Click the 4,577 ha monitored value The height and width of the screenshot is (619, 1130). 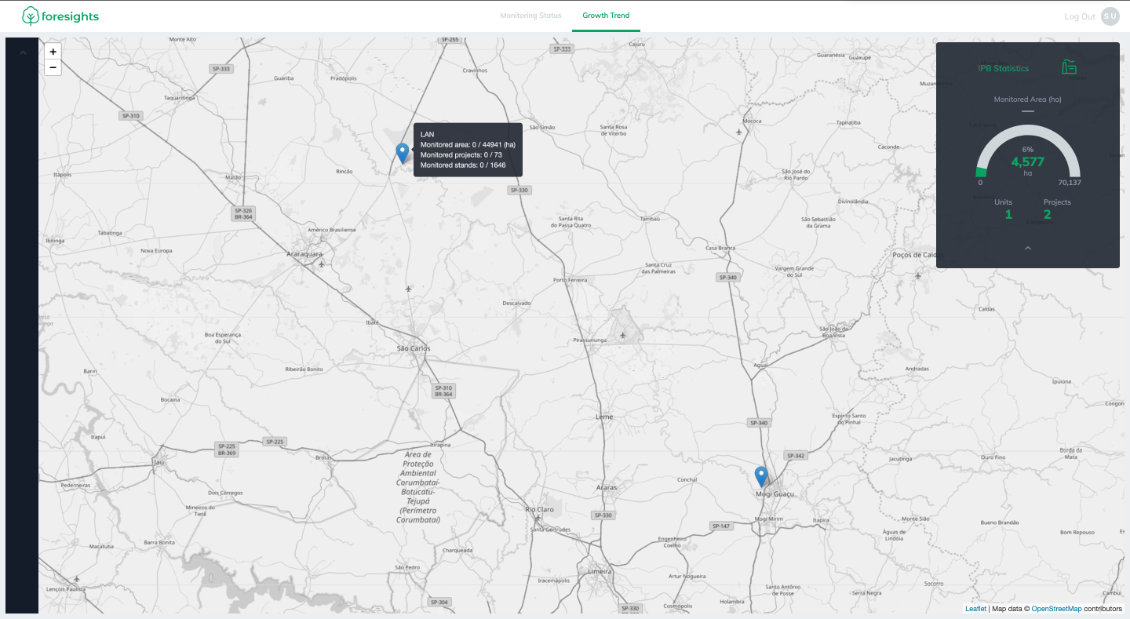[1028, 162]
